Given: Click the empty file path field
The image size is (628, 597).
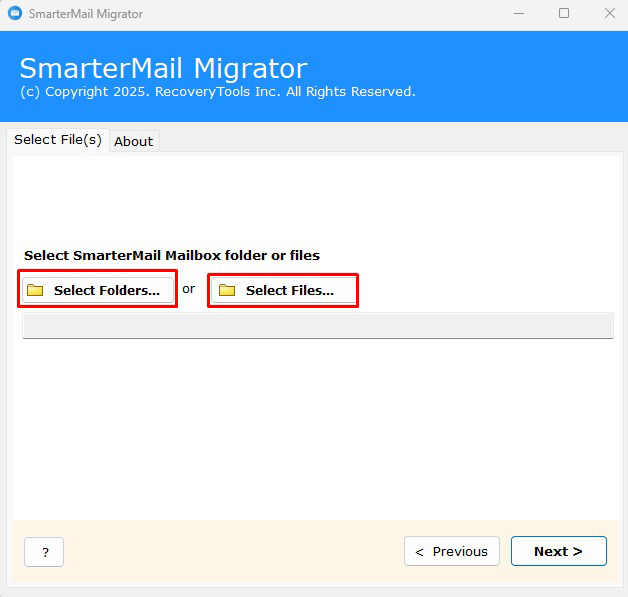Looking at the screenshot, I should tap(318, 326).
